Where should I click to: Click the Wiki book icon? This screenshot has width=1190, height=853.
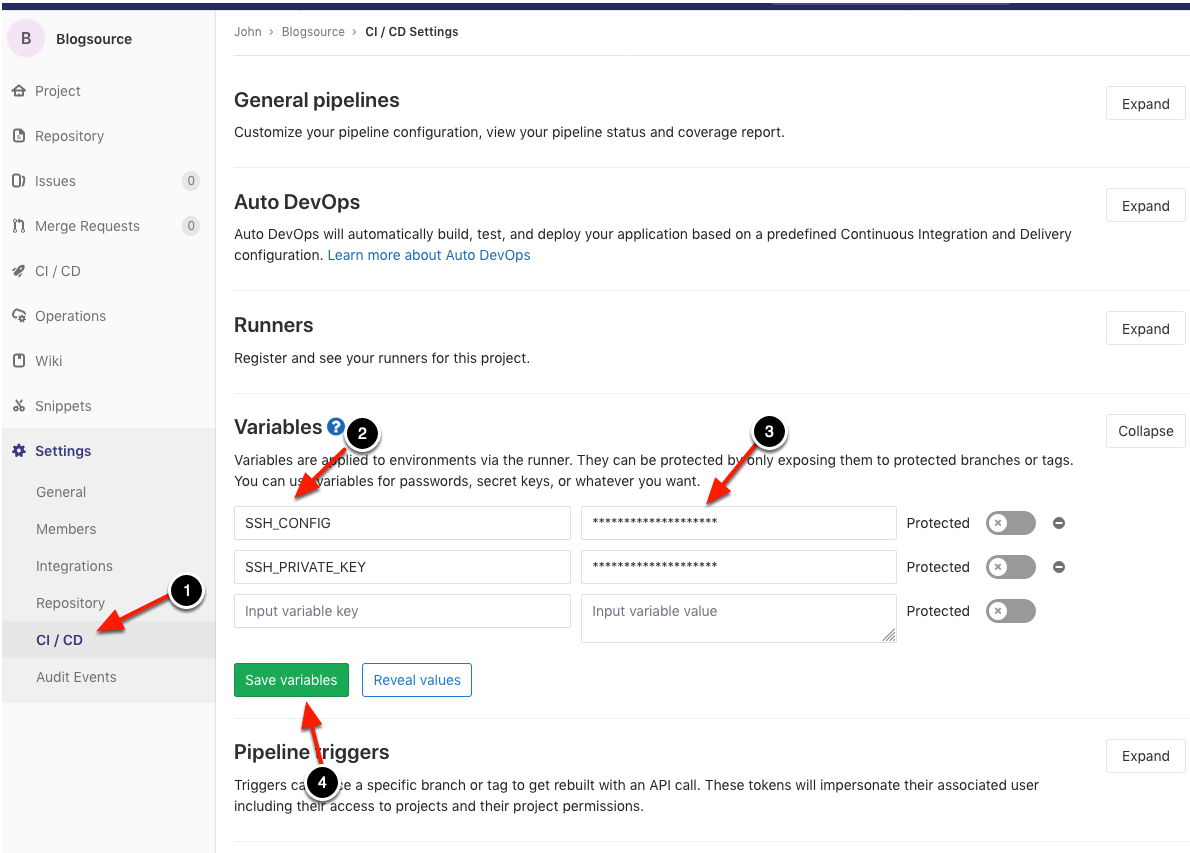click(18, 361)
